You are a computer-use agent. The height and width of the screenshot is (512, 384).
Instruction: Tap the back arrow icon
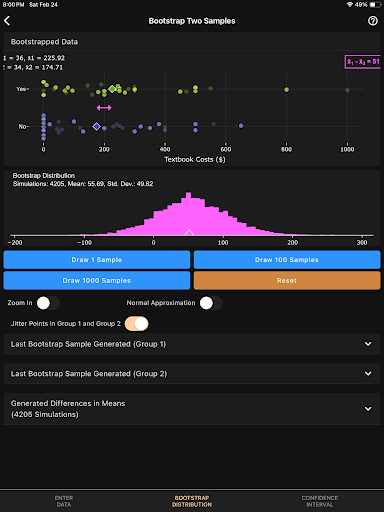pos(7,21)
